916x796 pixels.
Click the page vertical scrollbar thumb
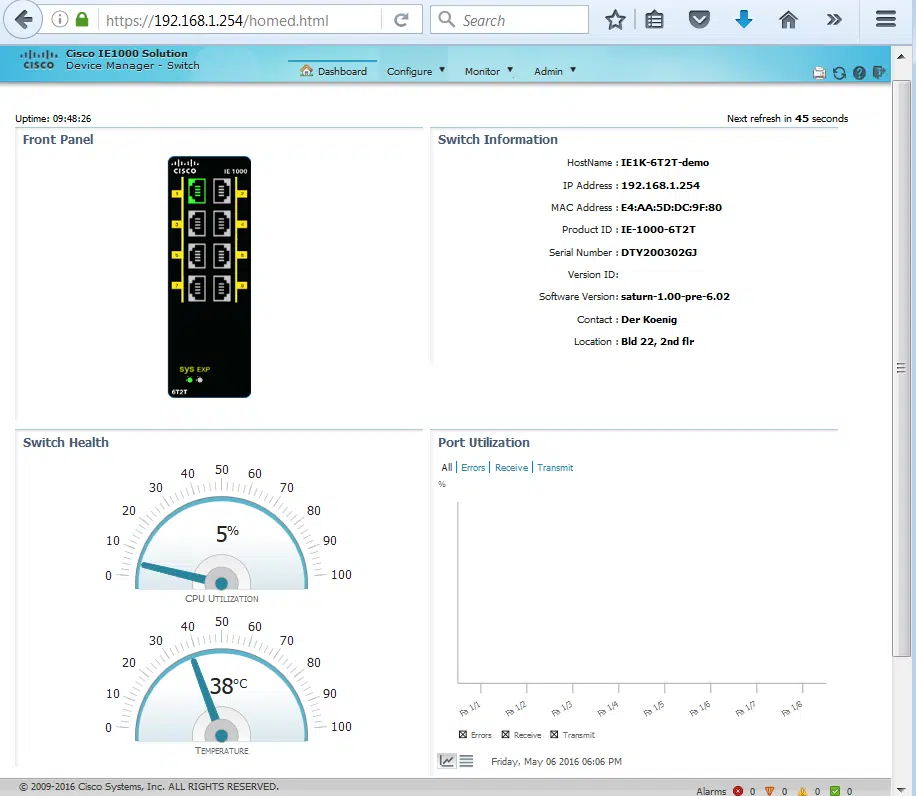(901, 368)
